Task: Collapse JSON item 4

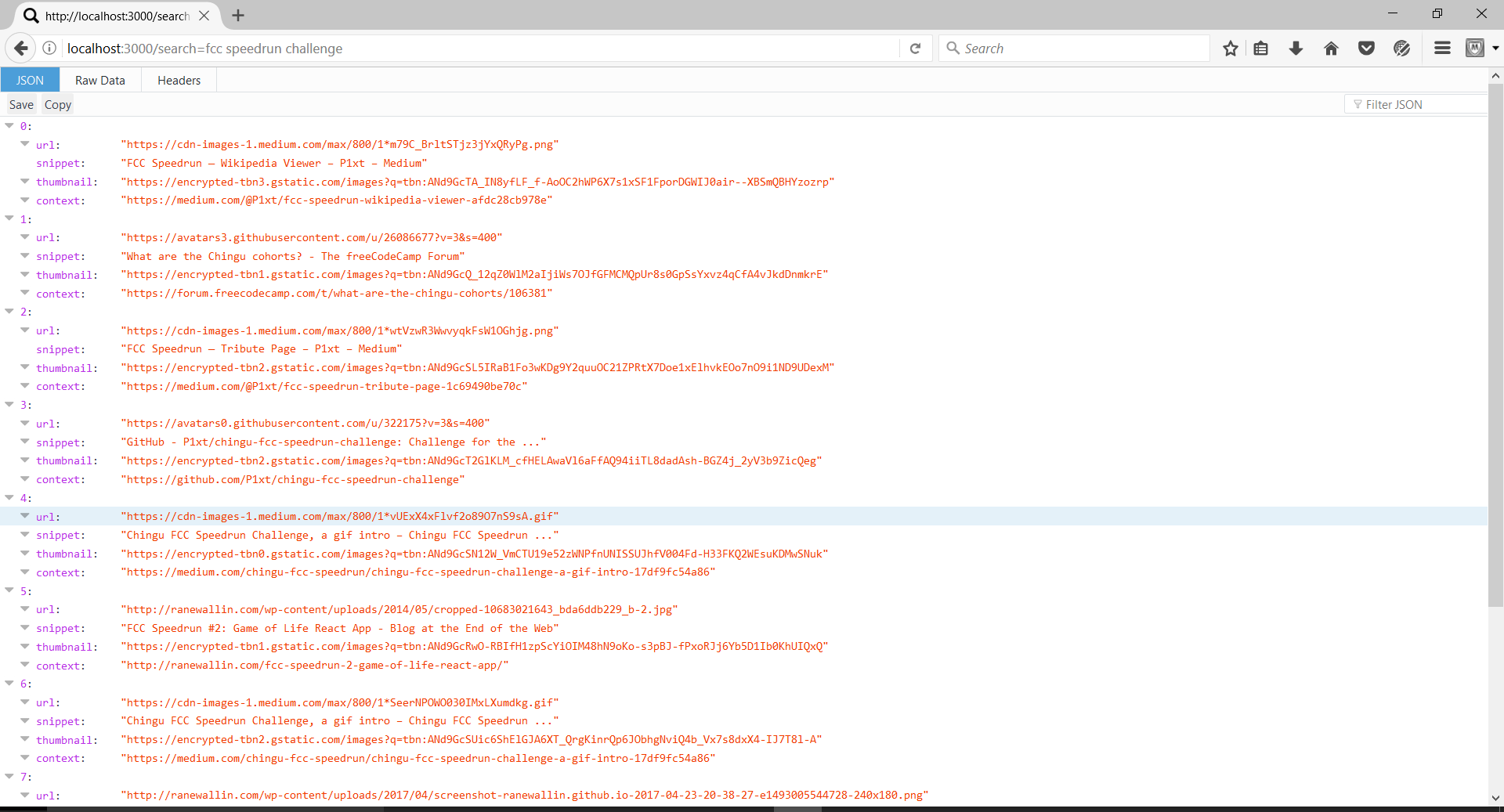Action: click(x=9, y=498)
